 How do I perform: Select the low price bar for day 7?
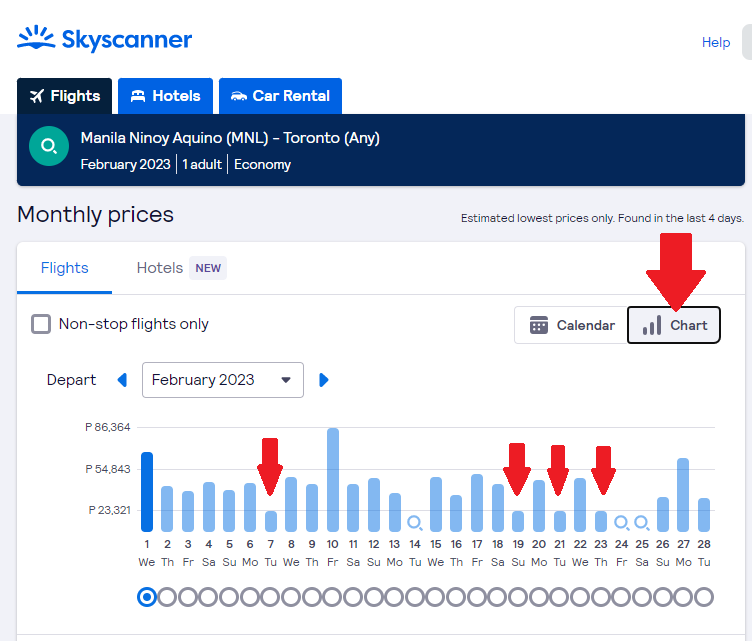(271, 521)
